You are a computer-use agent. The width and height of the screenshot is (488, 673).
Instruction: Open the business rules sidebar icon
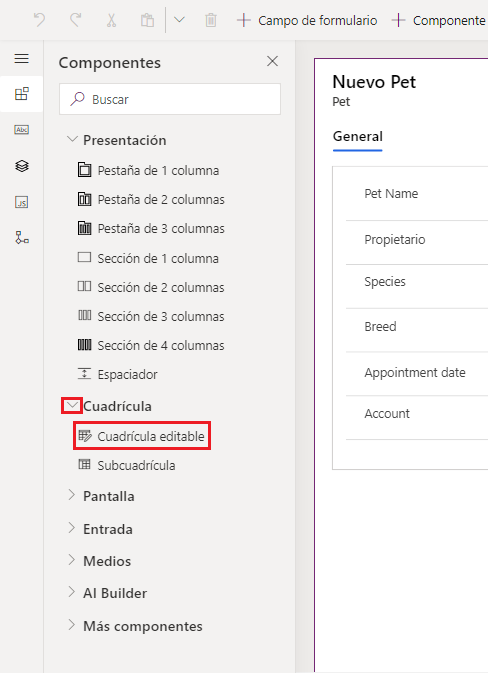pos(21,237)
